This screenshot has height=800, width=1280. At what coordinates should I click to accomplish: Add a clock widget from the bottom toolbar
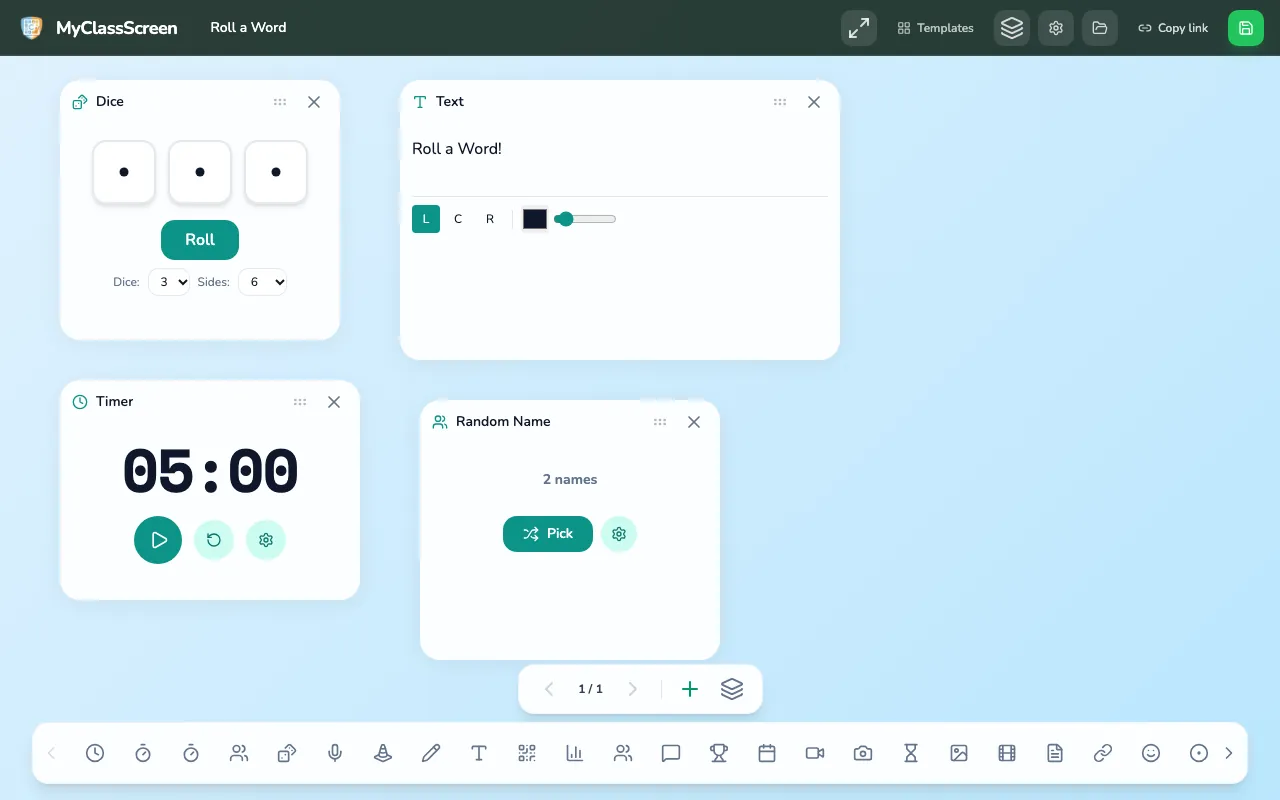click(x=95, y=753)
